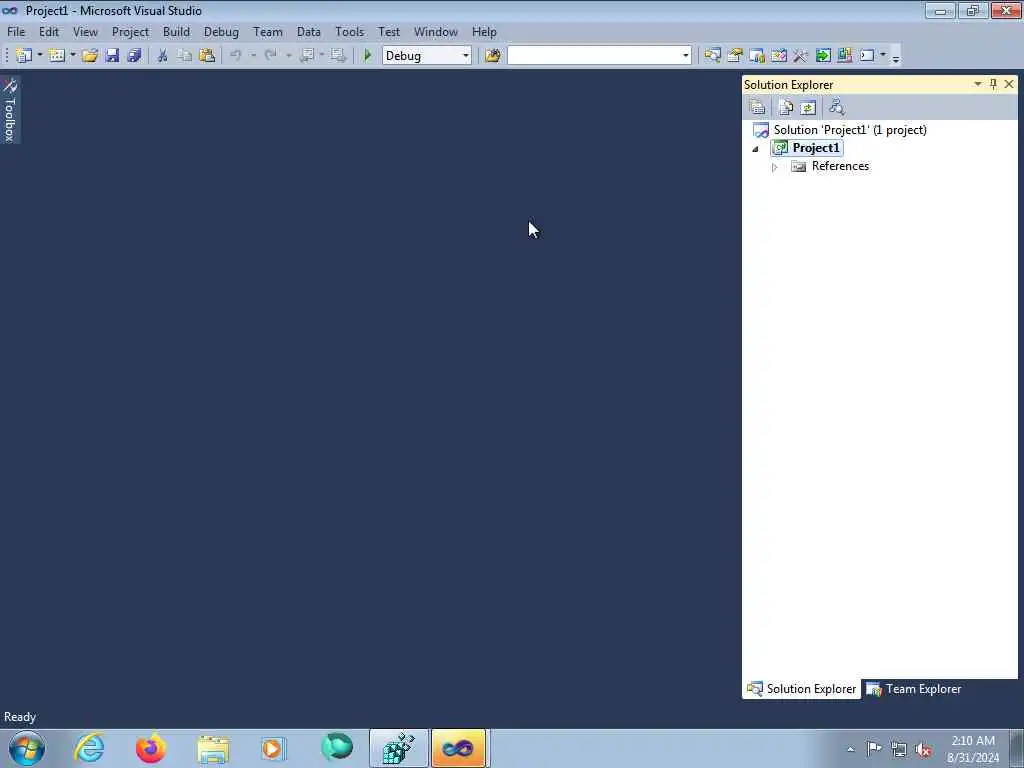Click the Find in Files toolbar icon
The image size is (1024, 768).
(493, 56)
